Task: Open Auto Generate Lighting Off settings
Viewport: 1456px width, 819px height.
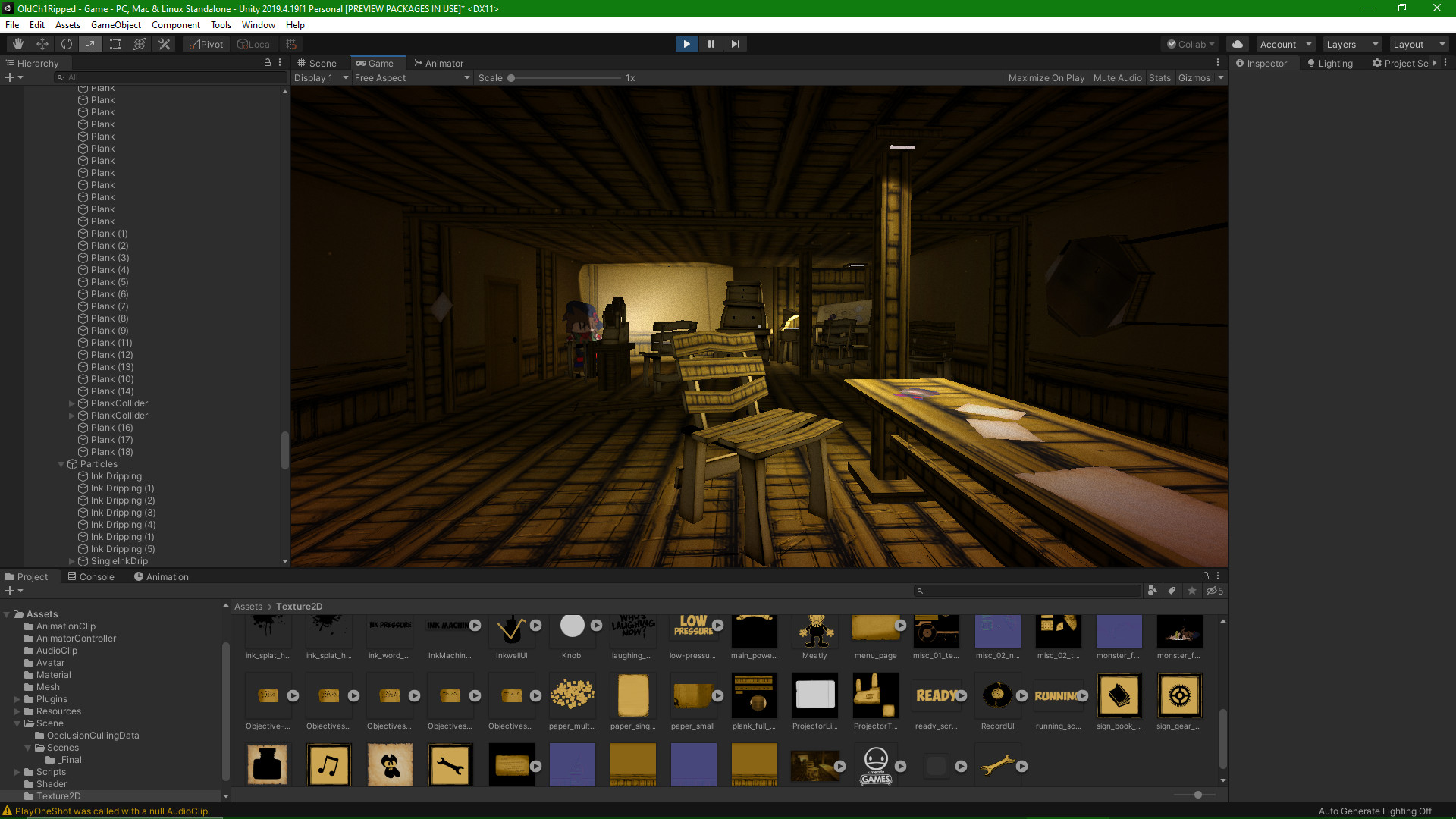Action: point(1375,811)
